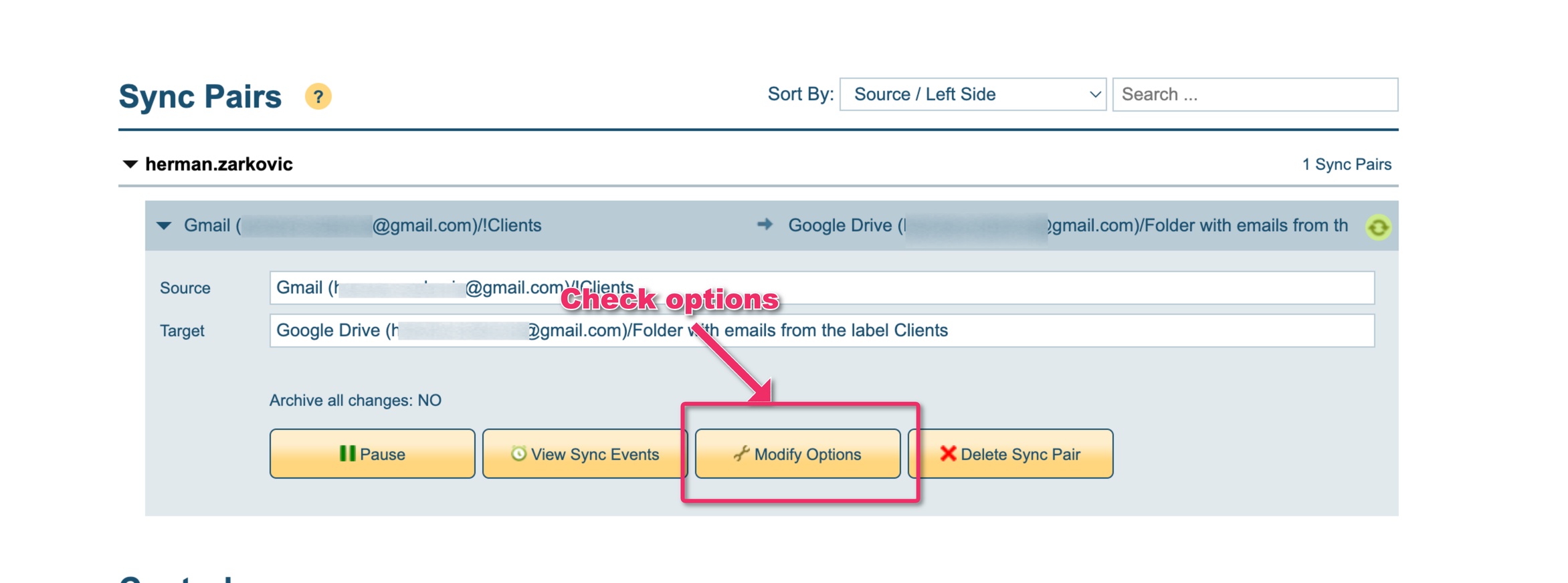The width and height of the screenshot is (1568, 583).
Task: Click the "1 Sync Pairs" count label
Action: [1346, 164]
